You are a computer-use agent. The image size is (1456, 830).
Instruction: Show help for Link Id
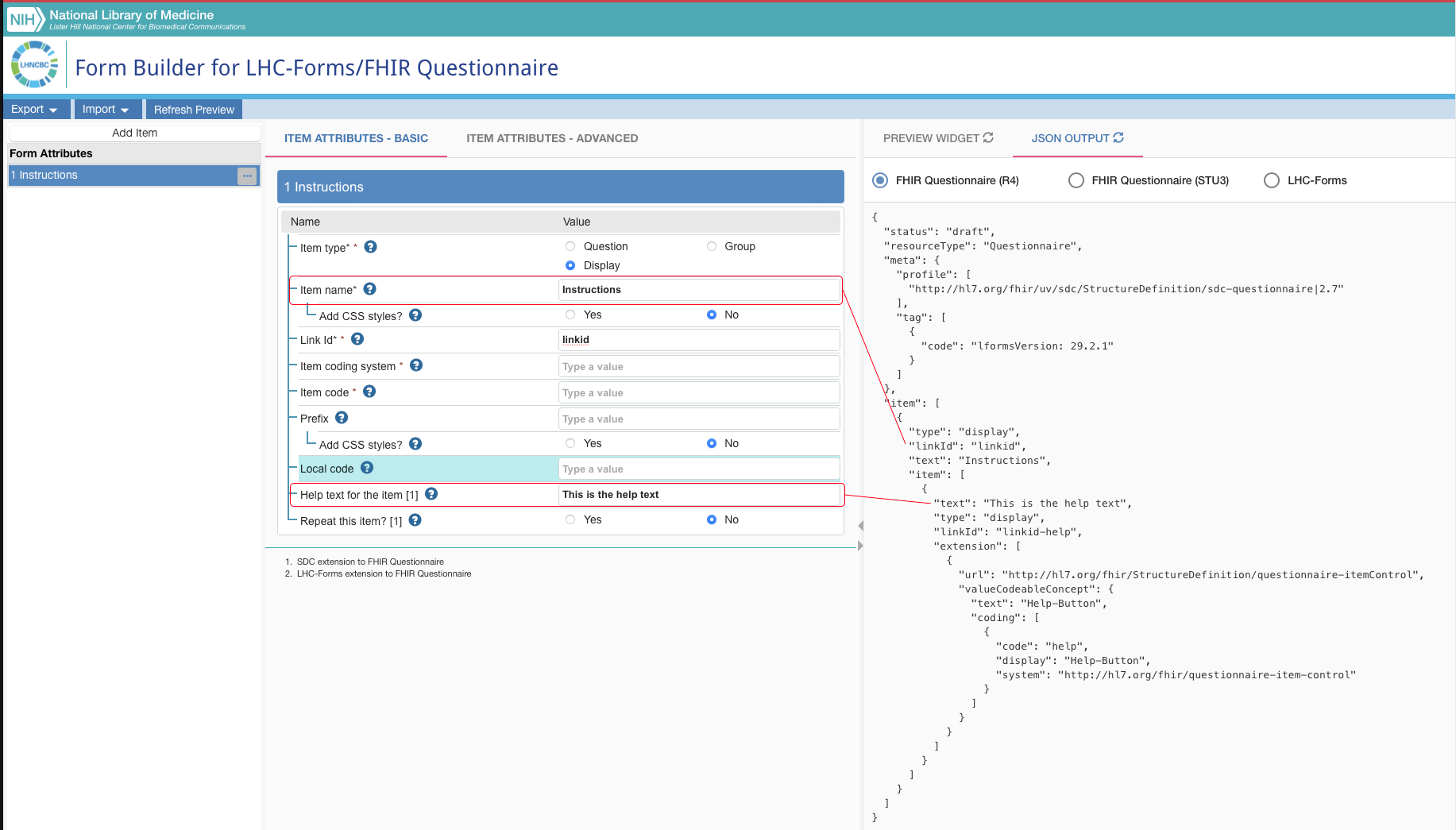[x=357, y=339]
